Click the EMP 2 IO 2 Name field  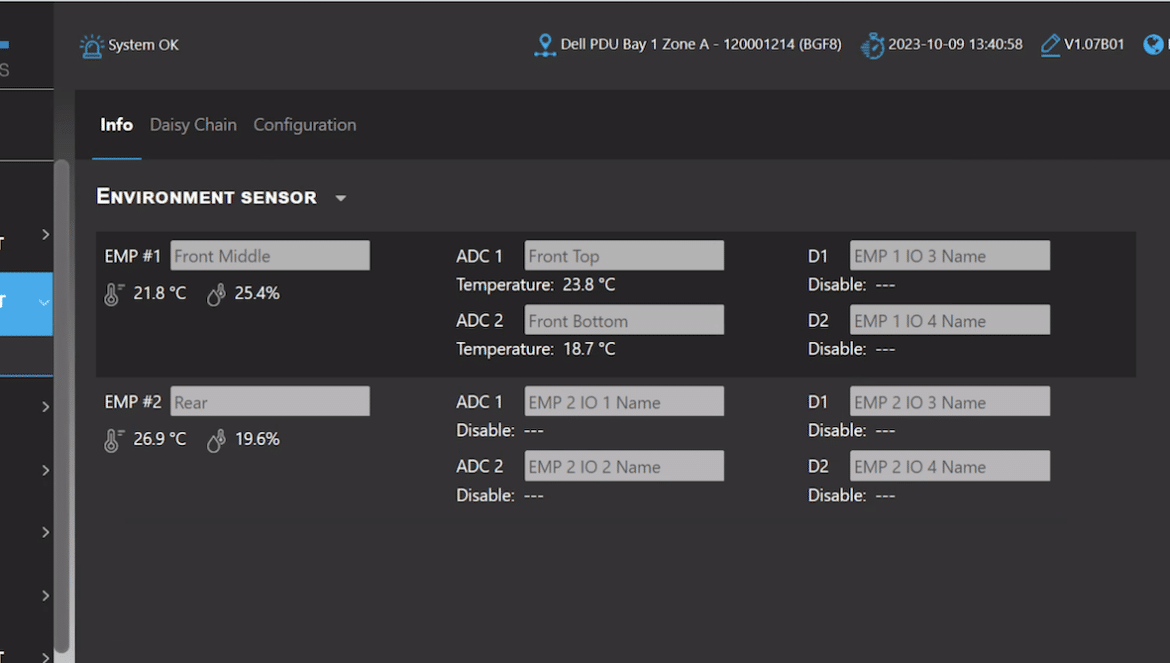pyautogui.click(x=624, y=466)
